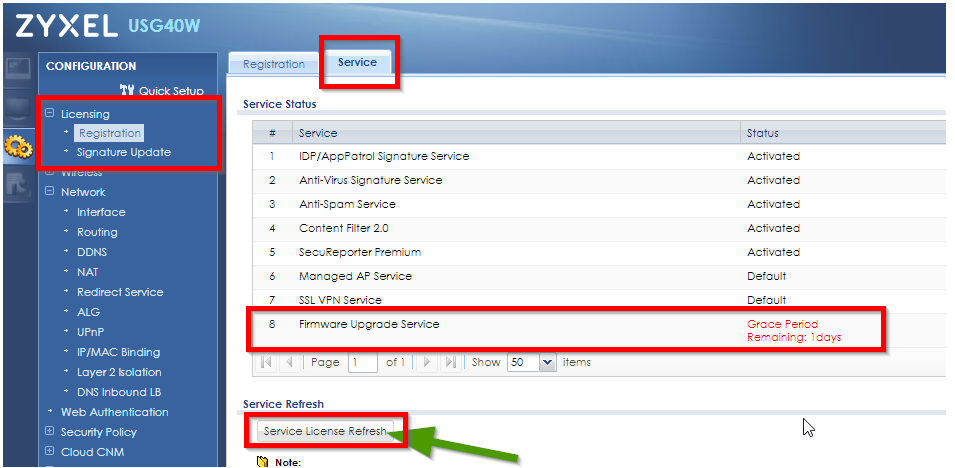Open the DDNS network settings
Screen dimensions: 955x468
click(92, 252)
